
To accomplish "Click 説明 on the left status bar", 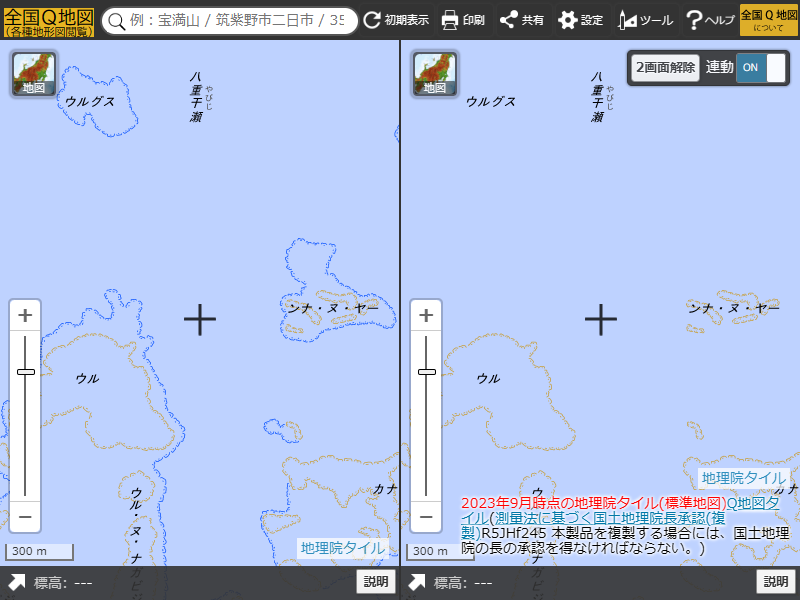I will pos(376,580).
